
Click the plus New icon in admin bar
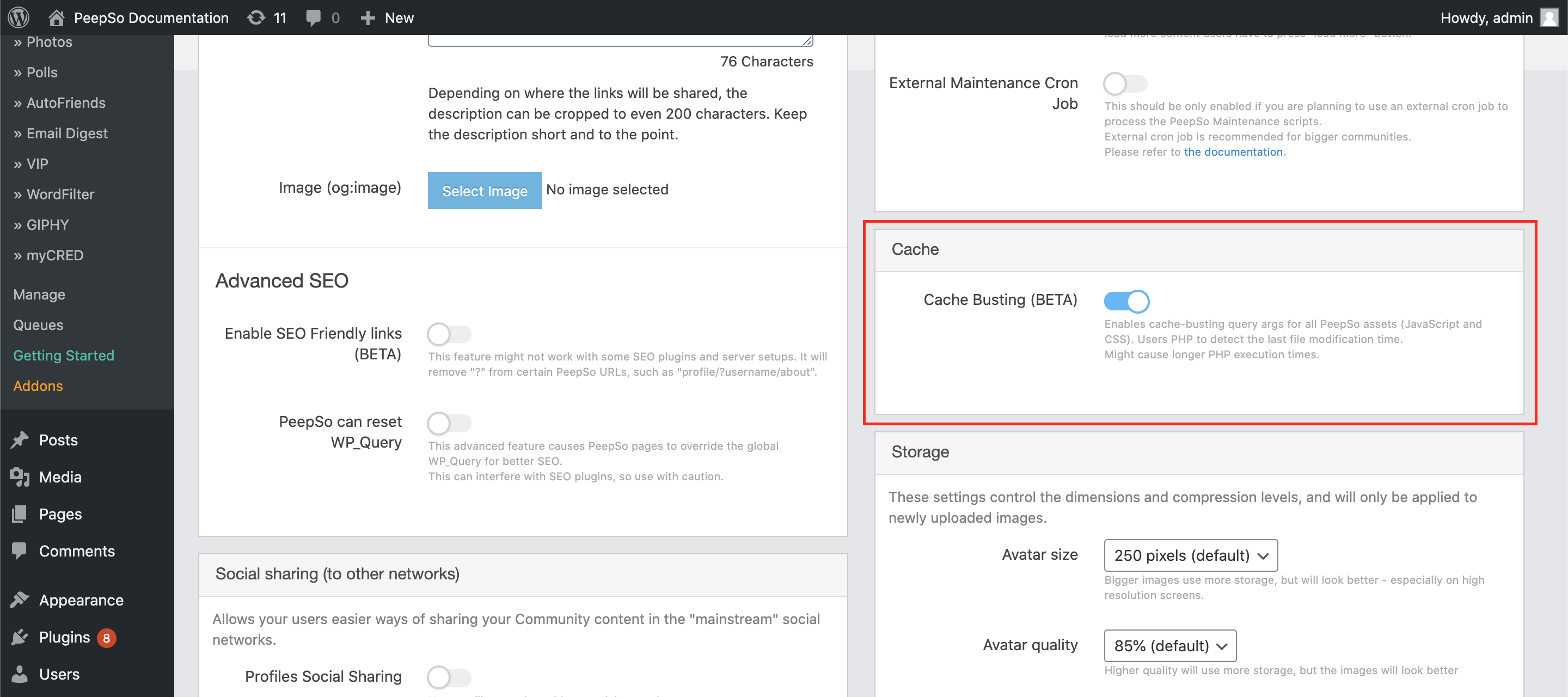[x=367, y=17]
